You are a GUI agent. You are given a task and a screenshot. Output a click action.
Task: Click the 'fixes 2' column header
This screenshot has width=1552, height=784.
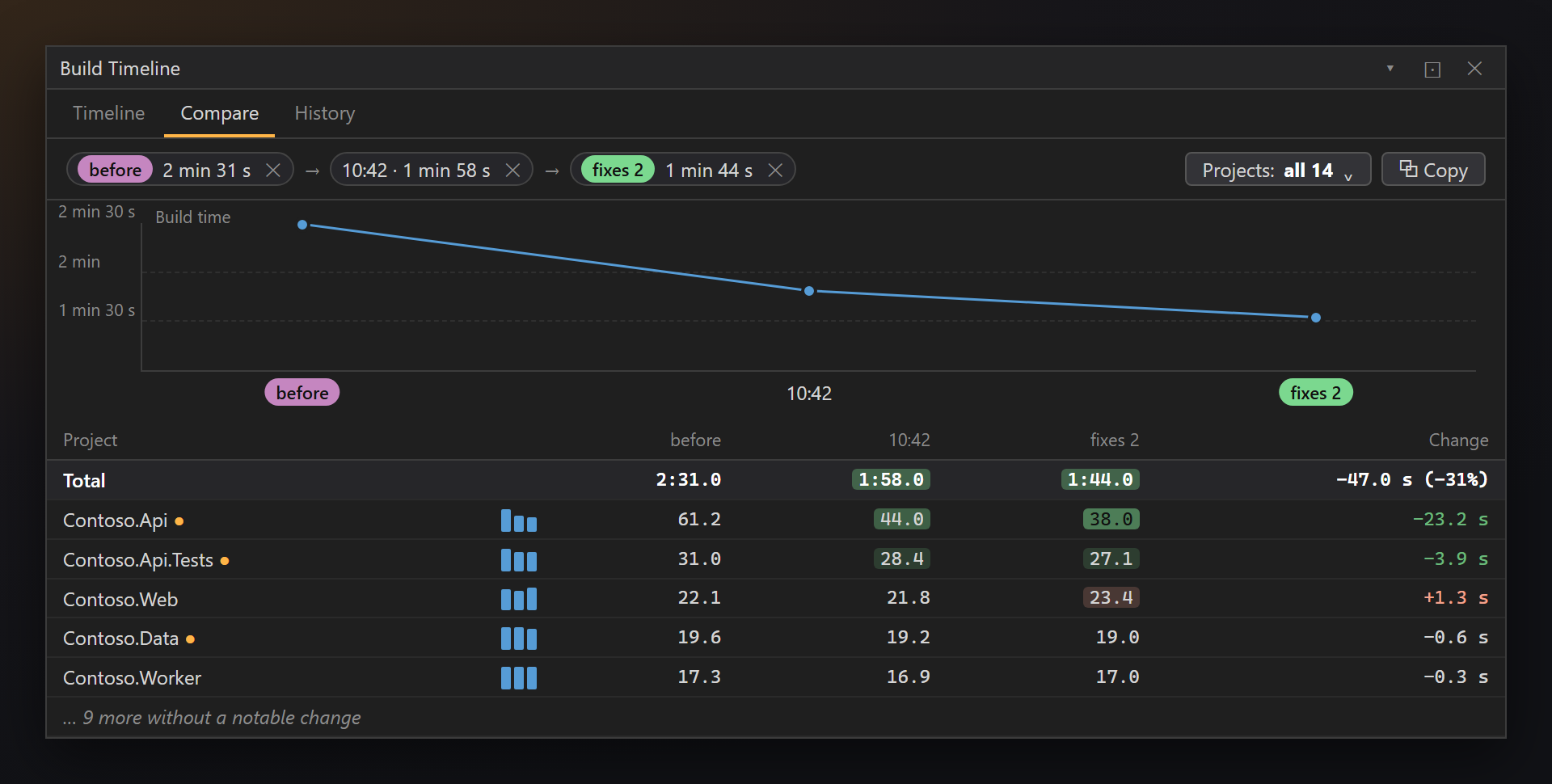click(x=1114, y=440)
